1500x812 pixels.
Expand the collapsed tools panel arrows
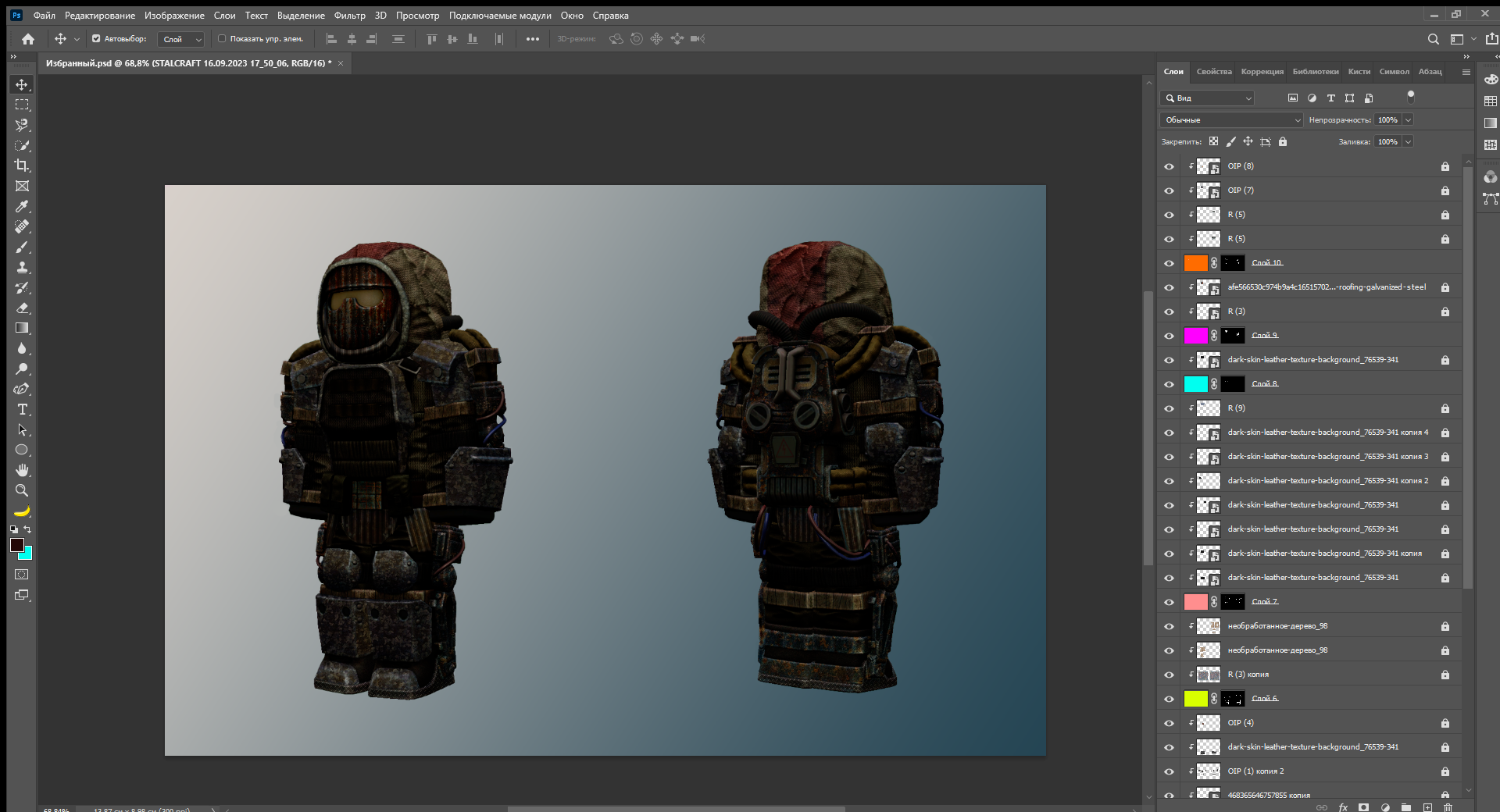pos(12,56)
